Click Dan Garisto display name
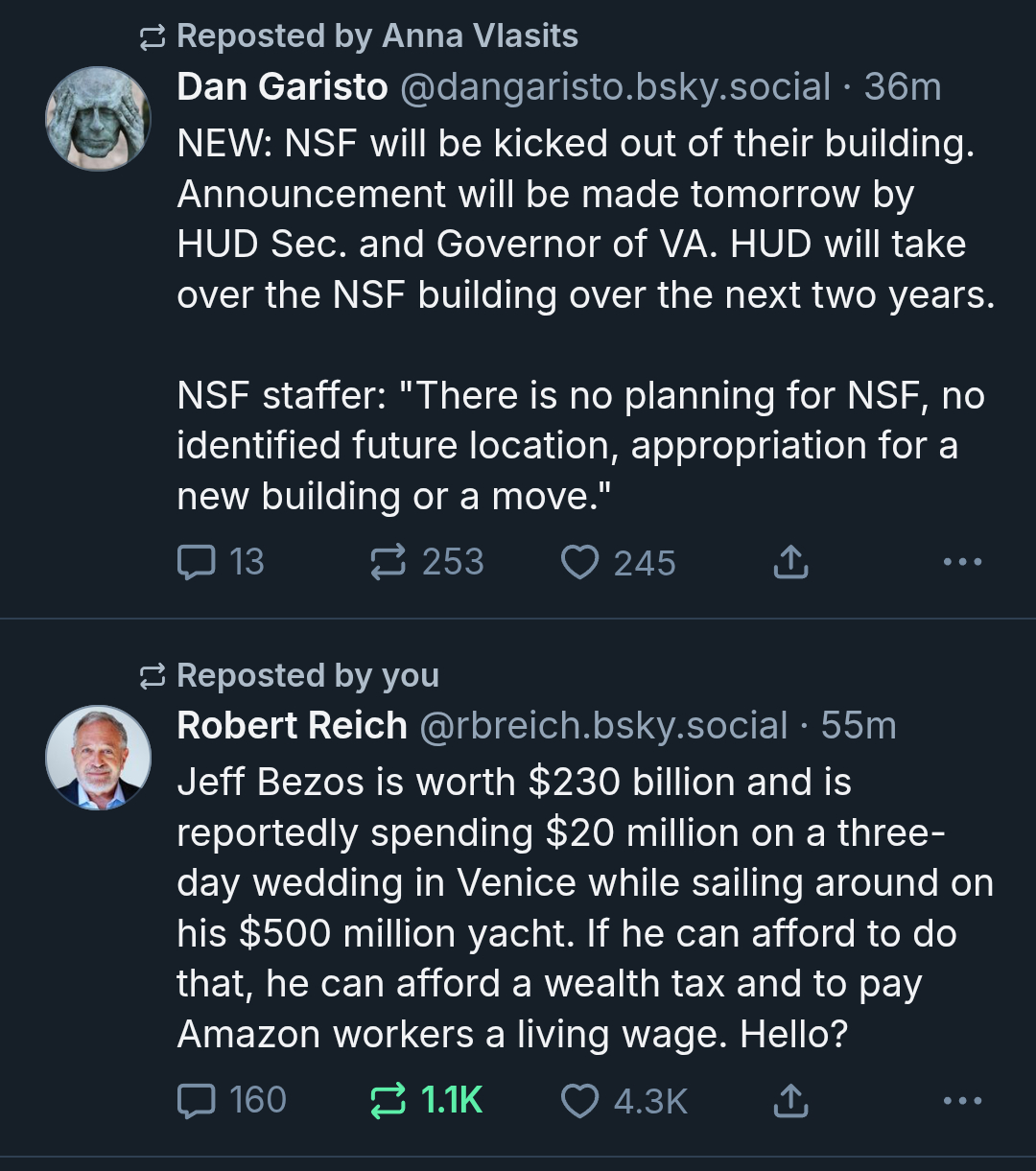 [x=282, y=87]
